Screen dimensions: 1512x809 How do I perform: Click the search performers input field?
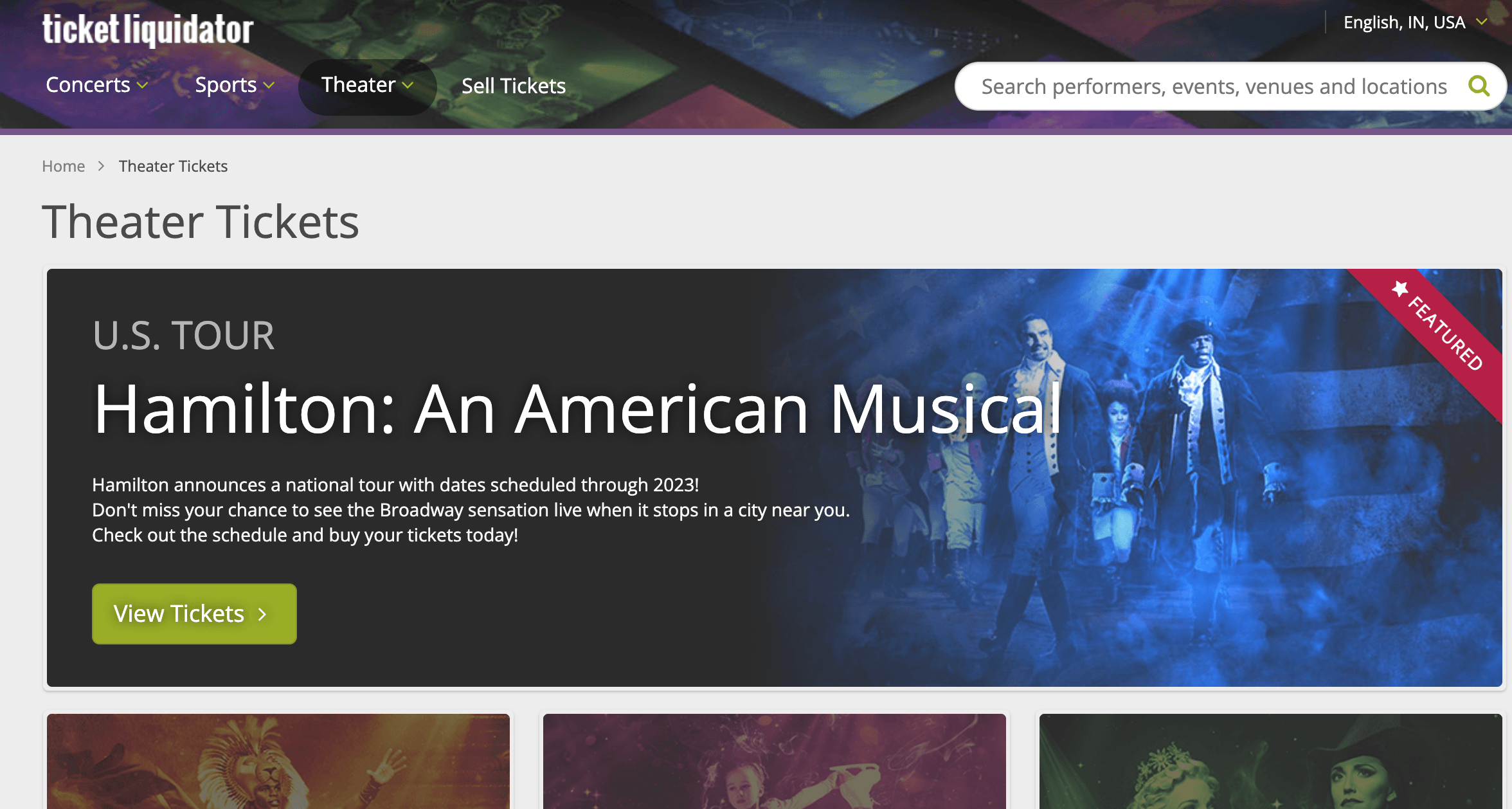coord(1214,86)
